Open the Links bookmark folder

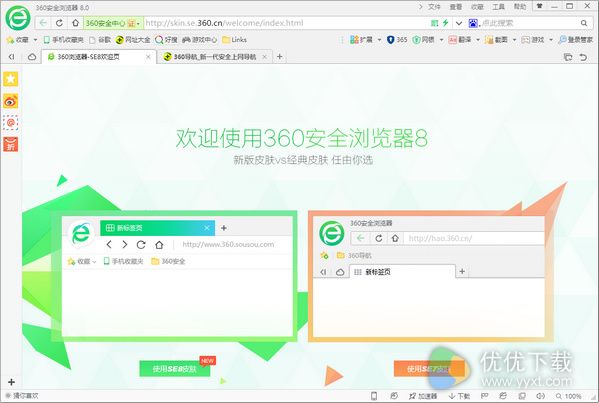point(235,40)
